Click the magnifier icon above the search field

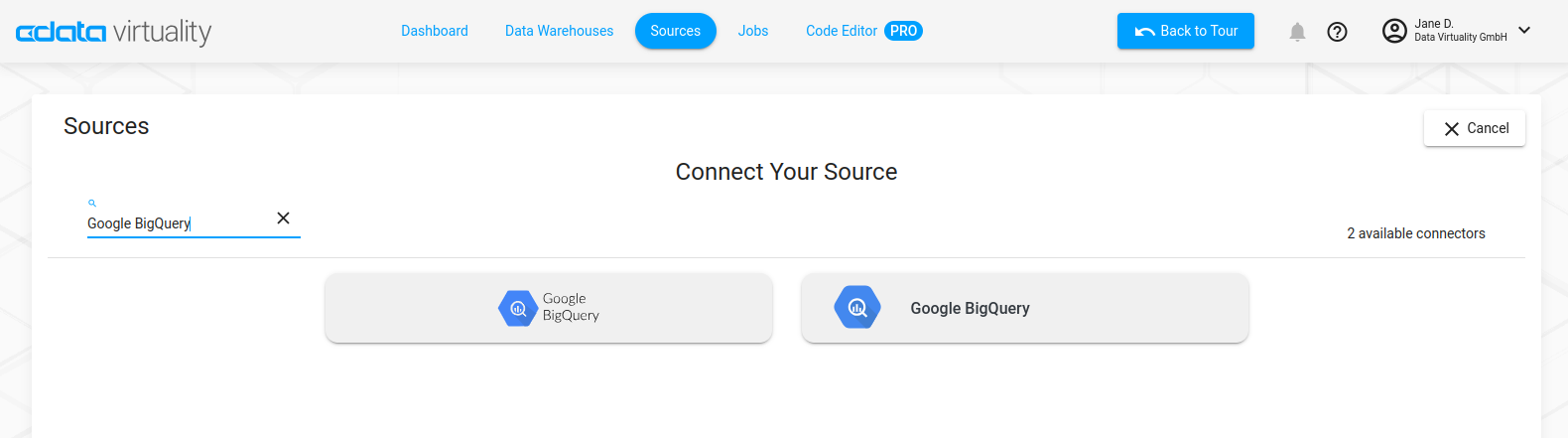click(x=92, y=203)
